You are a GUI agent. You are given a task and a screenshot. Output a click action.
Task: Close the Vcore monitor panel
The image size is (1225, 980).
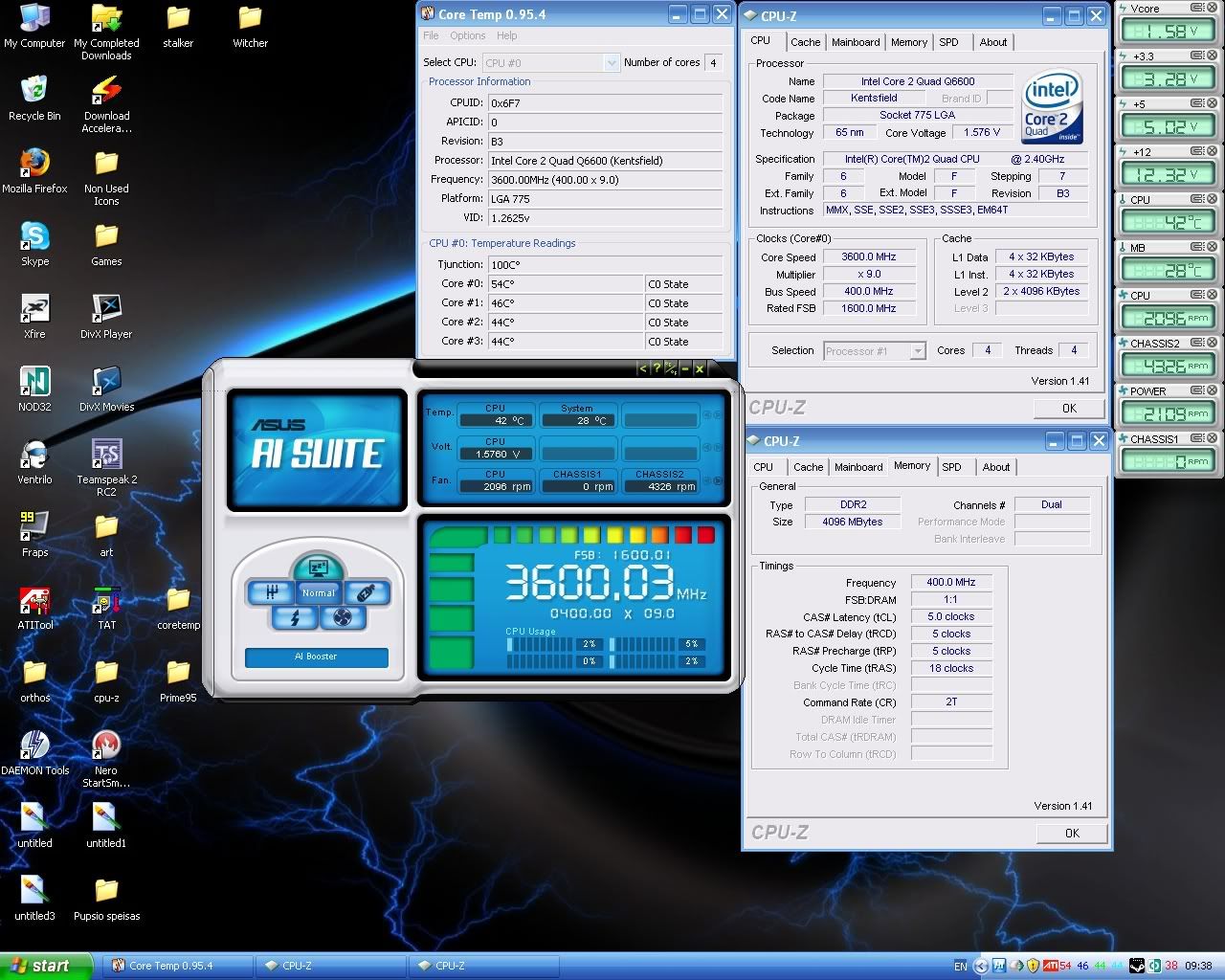pyautogui.click(x=1212, y=8)
